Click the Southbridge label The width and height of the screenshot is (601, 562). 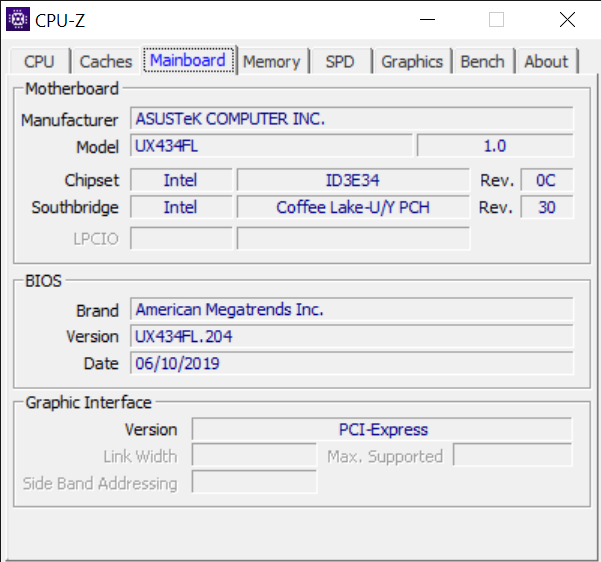point(75,207)
